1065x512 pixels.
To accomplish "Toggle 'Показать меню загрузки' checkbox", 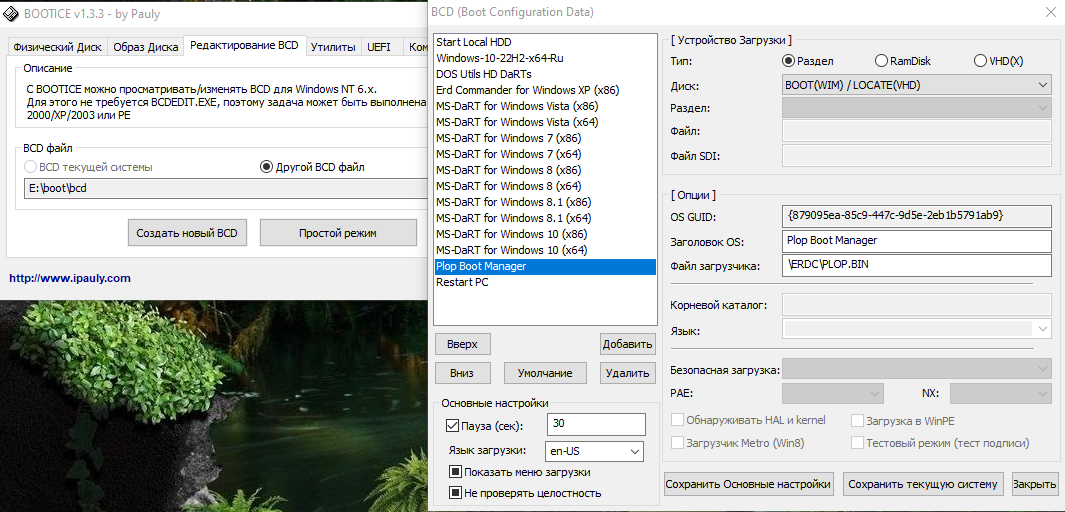I will [x=455, y=472].
